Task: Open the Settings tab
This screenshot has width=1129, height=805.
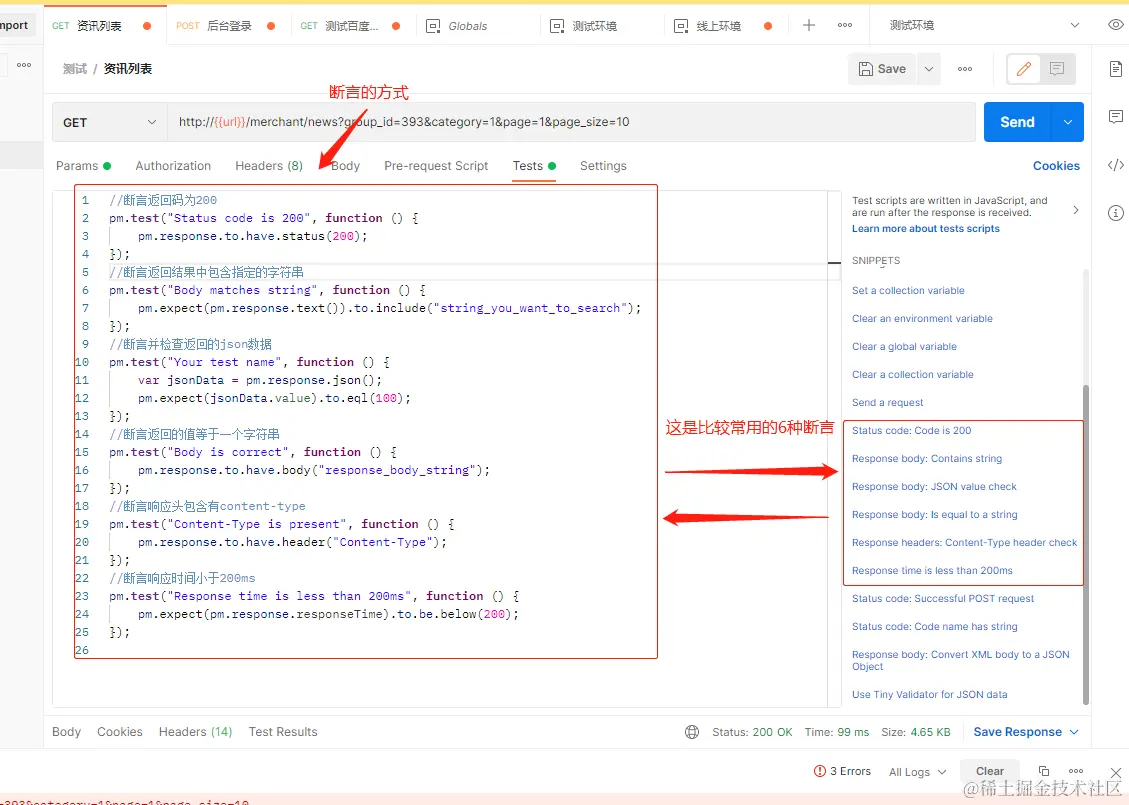Action: coord(603,166)
